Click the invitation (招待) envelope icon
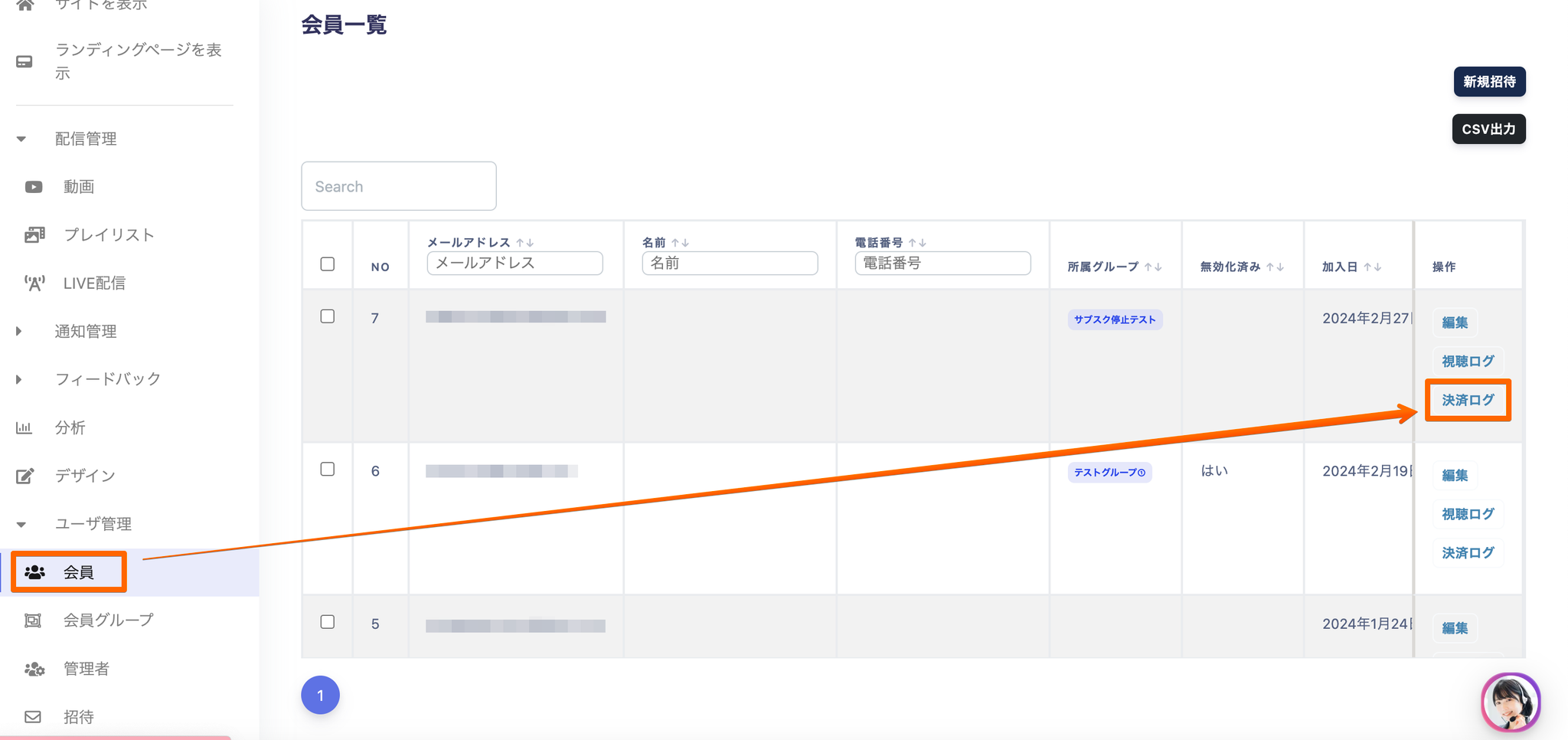The height and width of the screenshot is (740, 1568). click(33, 717)
